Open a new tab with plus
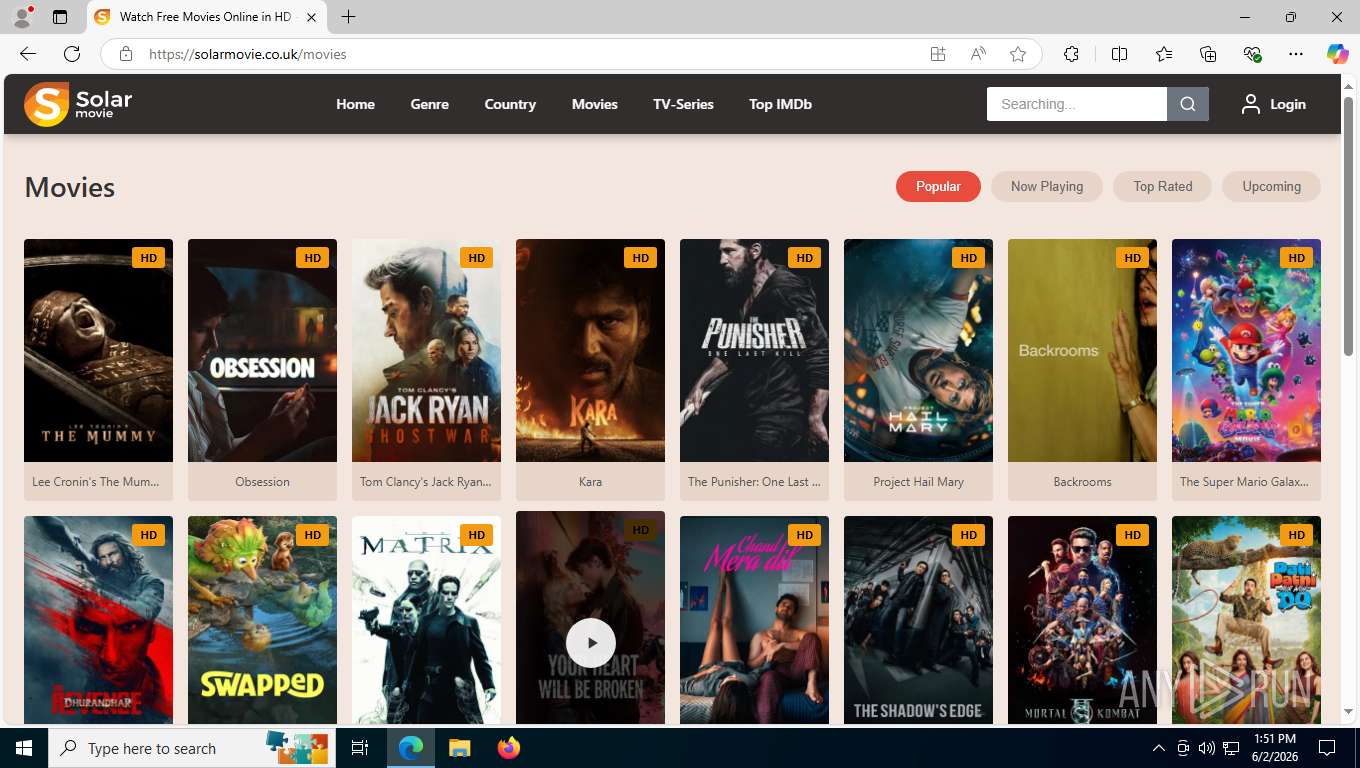 tap(348, 17)
